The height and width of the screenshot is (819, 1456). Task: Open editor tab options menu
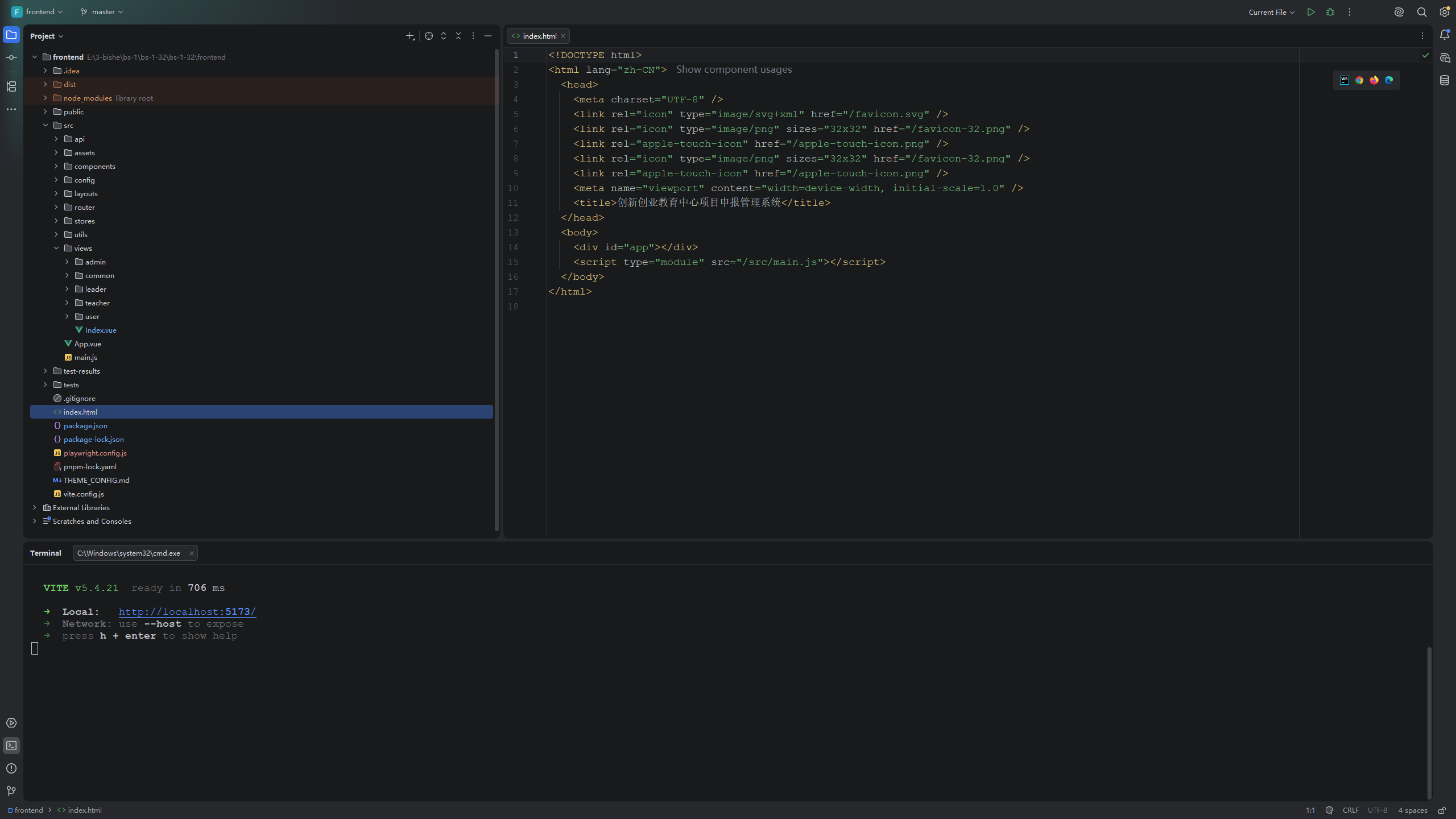pos(1422,36)
